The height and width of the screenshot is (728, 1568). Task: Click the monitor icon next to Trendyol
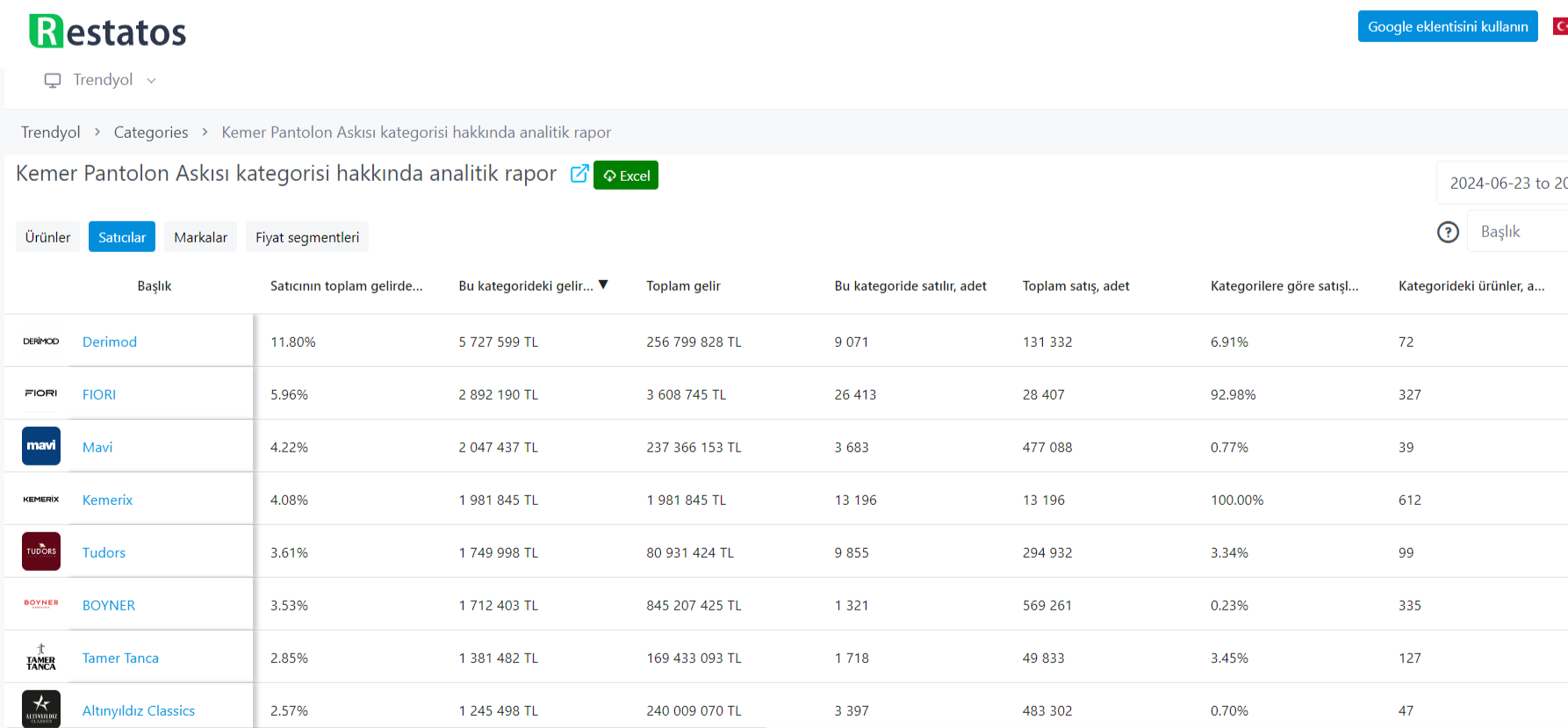pos(53,80)
